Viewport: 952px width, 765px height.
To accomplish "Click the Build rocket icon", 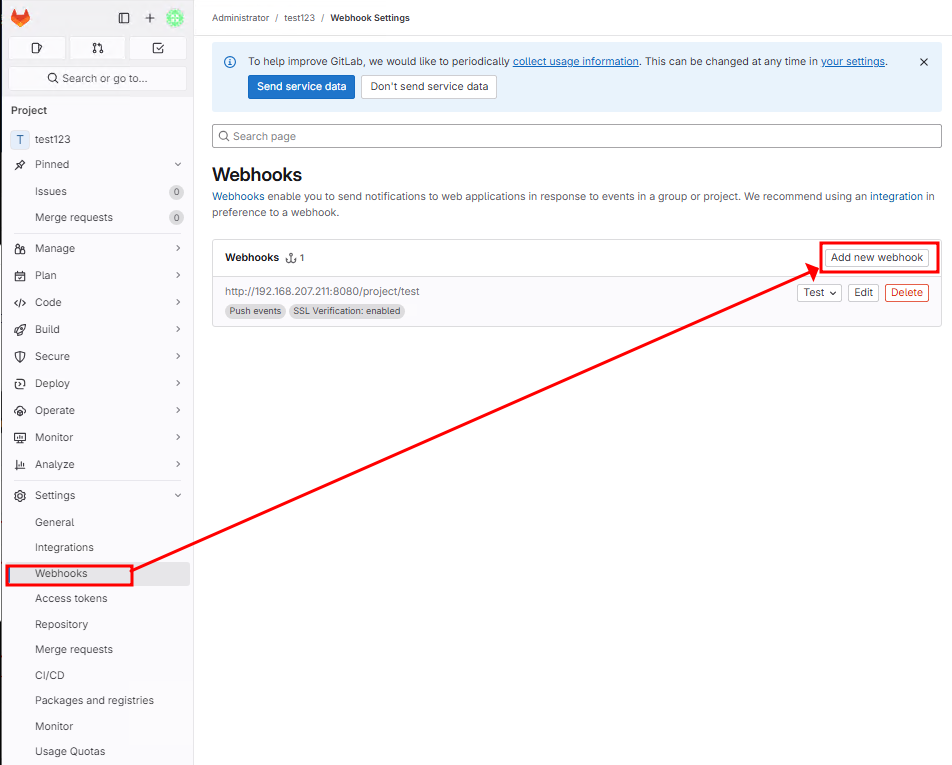I will tap(20, 330).
